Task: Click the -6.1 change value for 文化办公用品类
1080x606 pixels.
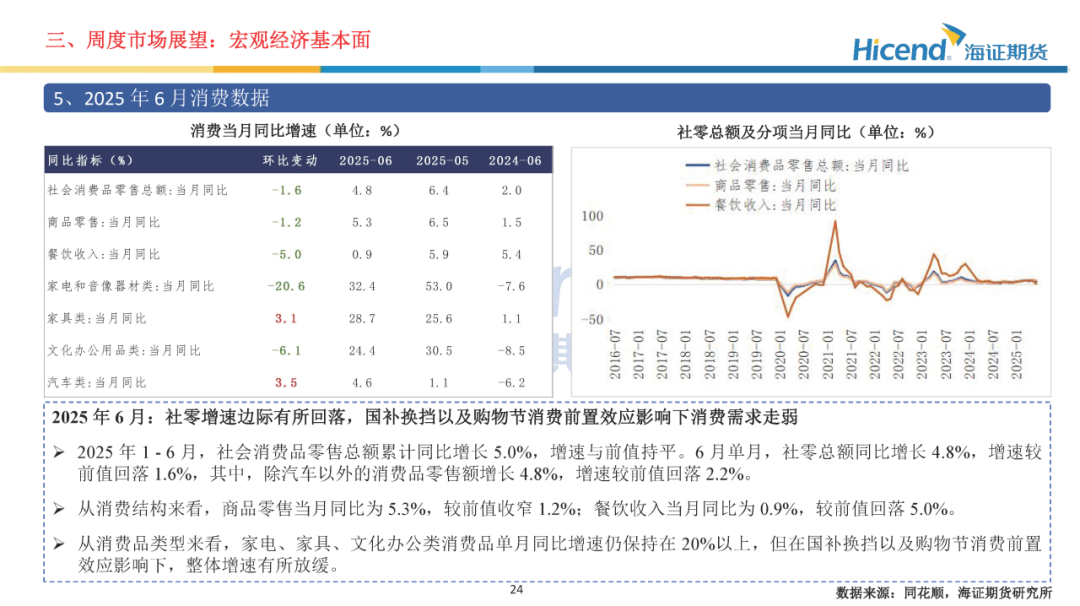Action: (287, 351)
